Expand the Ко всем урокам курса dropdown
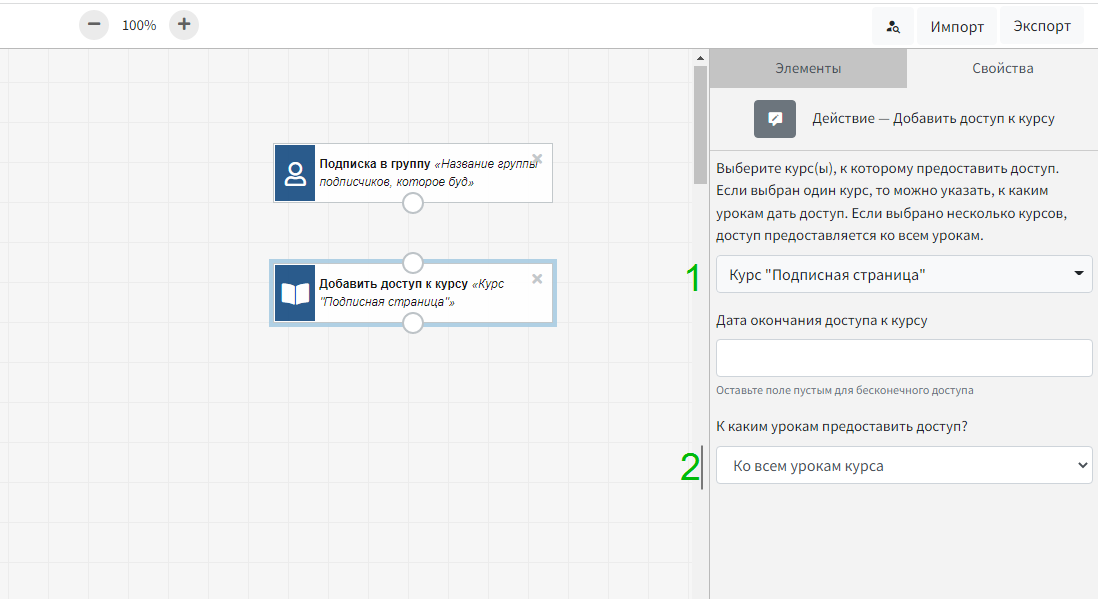 [x=904, y=465]
